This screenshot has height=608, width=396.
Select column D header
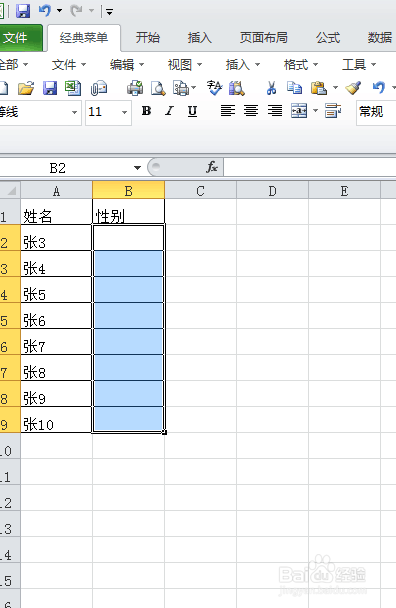(273, 191)
